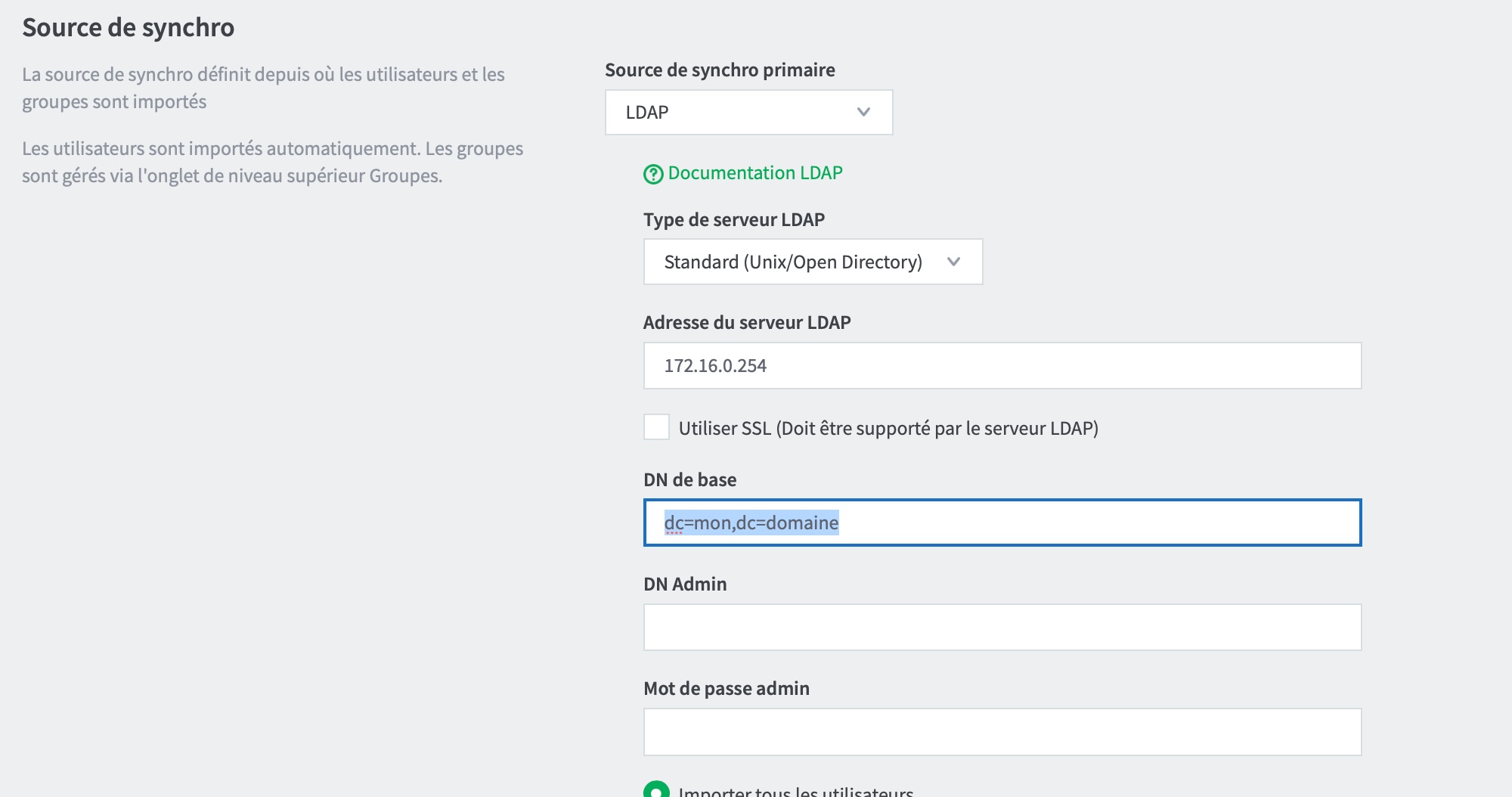Click the DN de base field label
Image resolution: width=1512 pixels, height=797 pixels.
689,480
